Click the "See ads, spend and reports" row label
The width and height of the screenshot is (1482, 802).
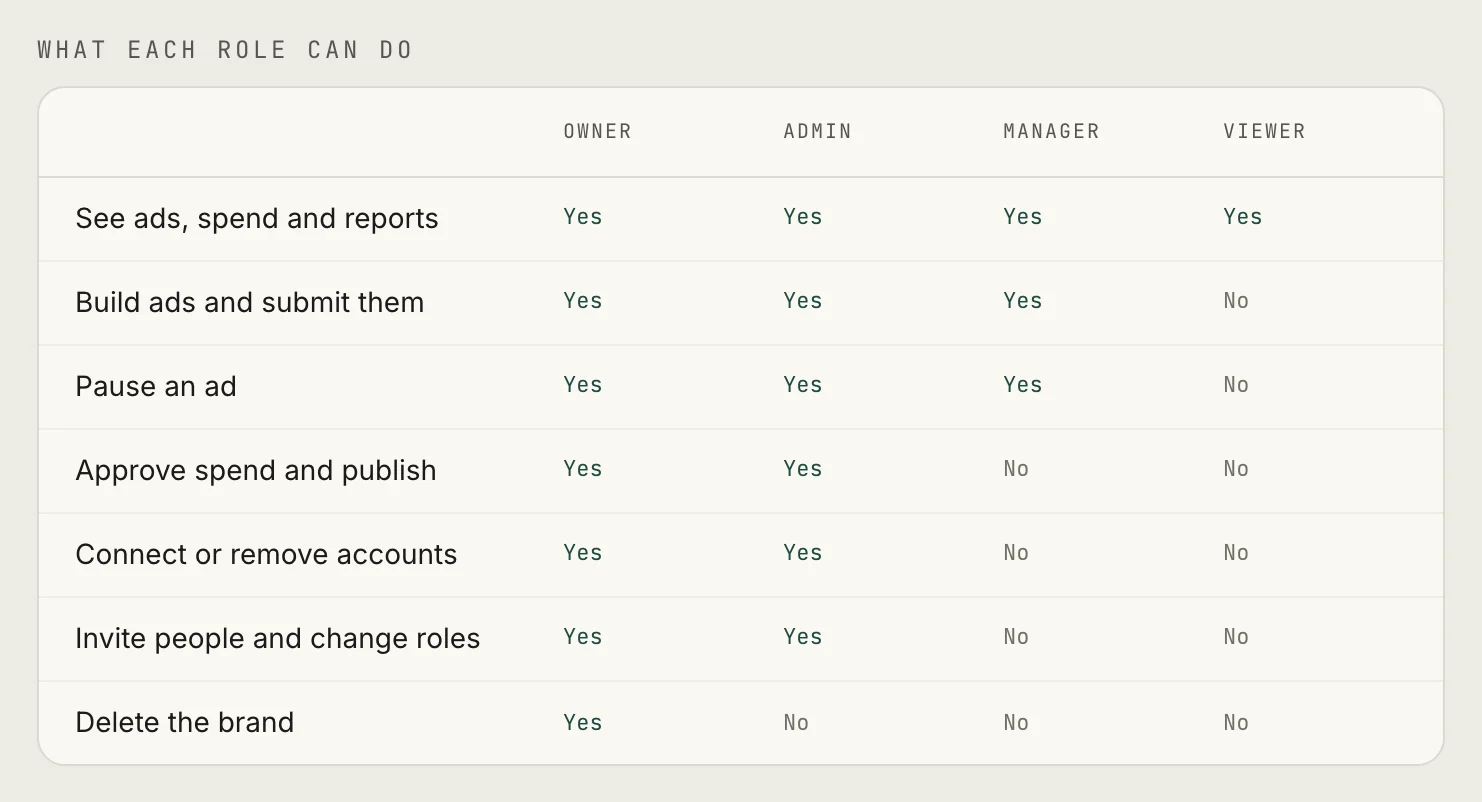pos(257,219)
